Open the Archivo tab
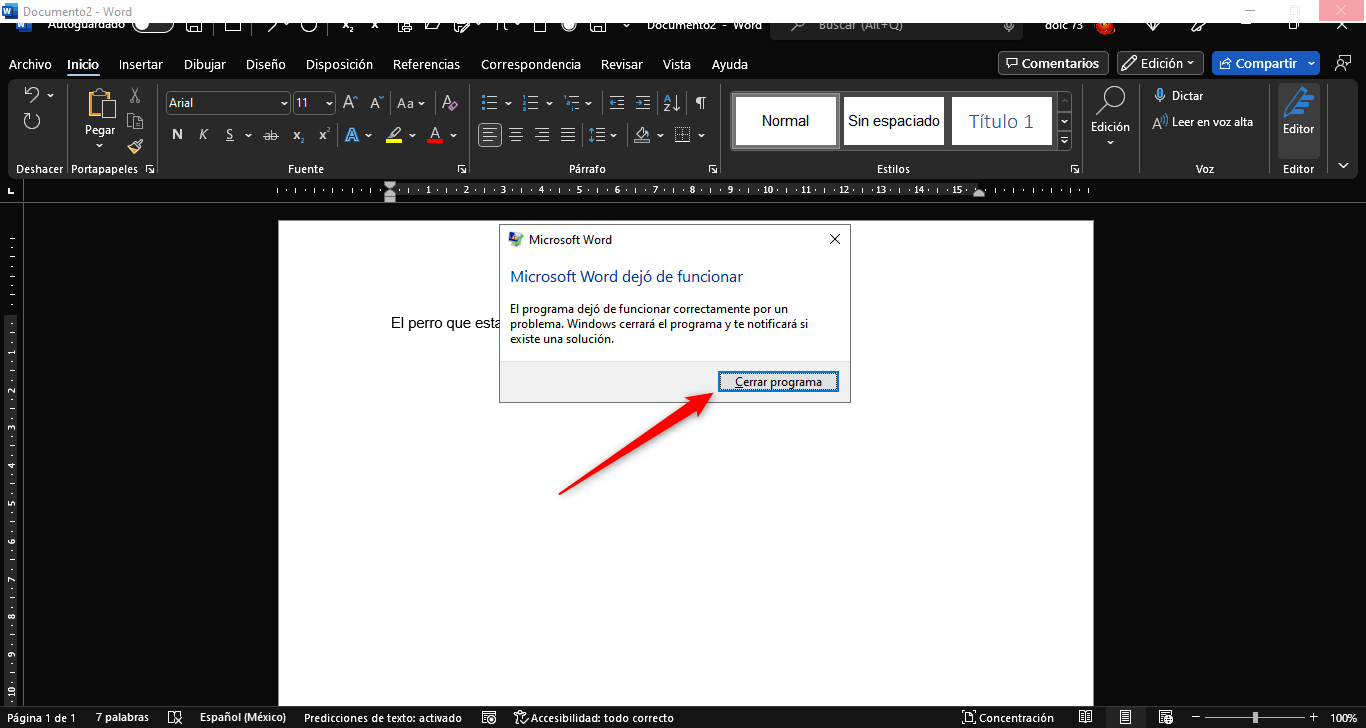Screen dimensions: 1366x728 click(x=30, y=64)
